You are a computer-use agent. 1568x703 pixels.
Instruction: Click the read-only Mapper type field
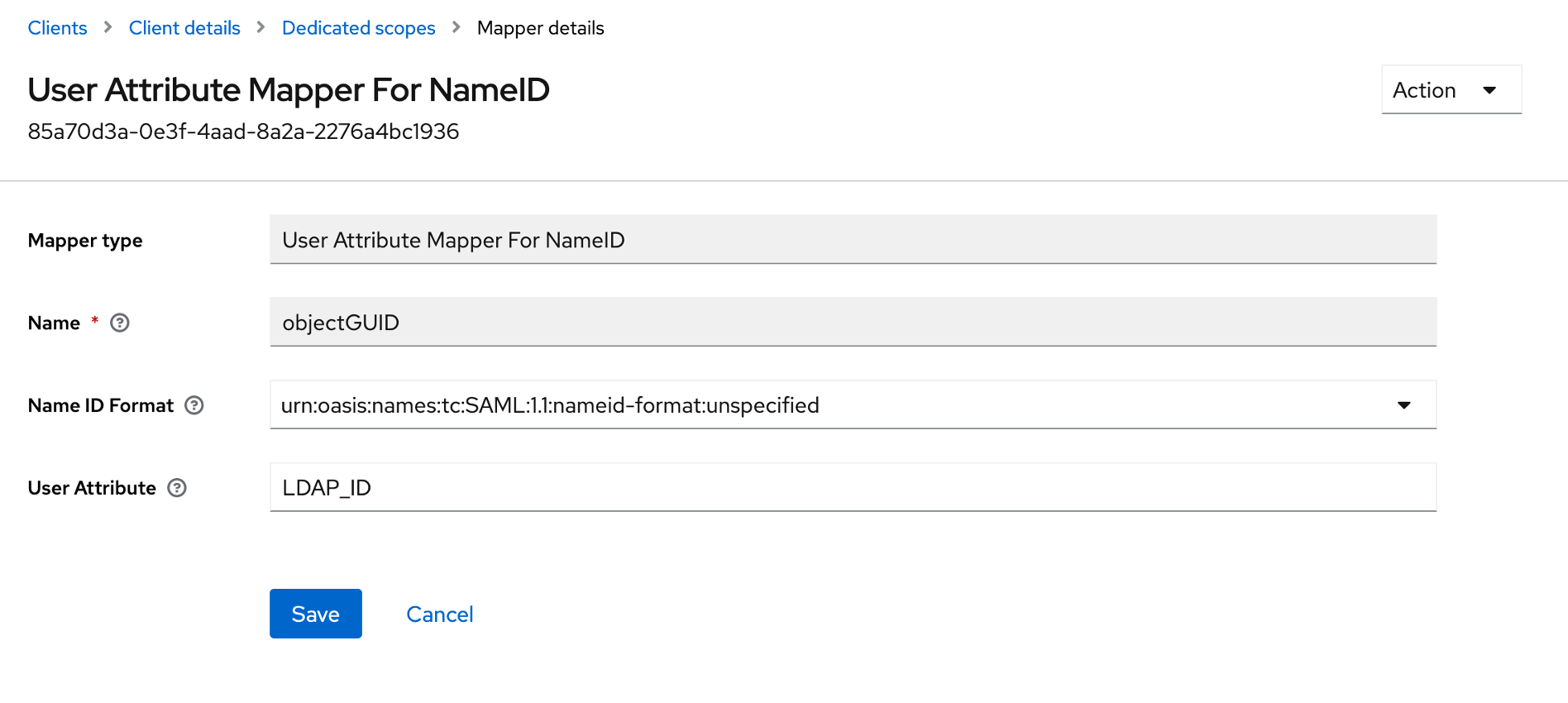pyautogui.click(x=852, y=240)
